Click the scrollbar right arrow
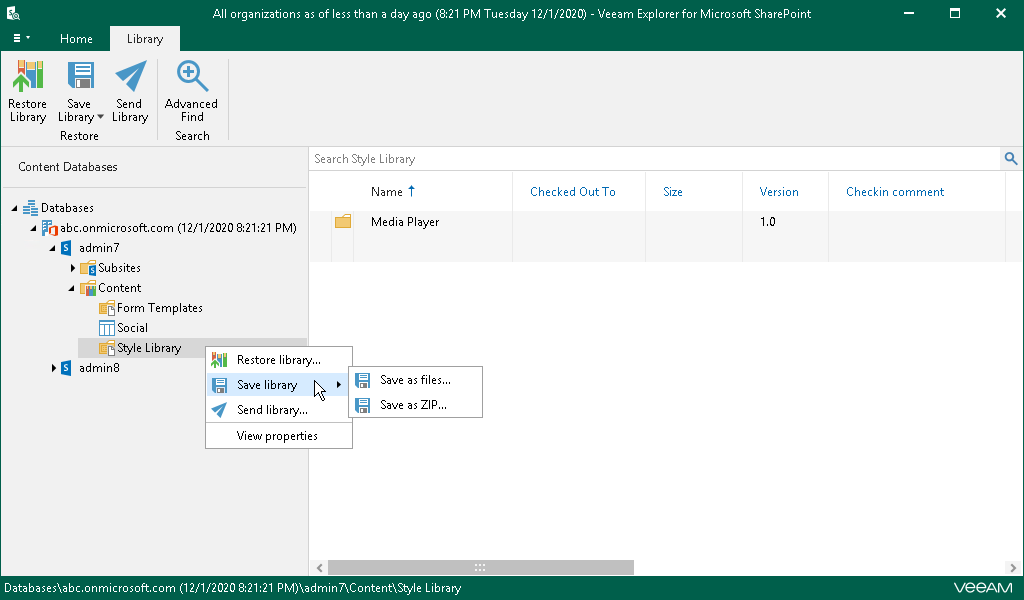This screenshot has height=600, width=1024. tap(1013, 567)
